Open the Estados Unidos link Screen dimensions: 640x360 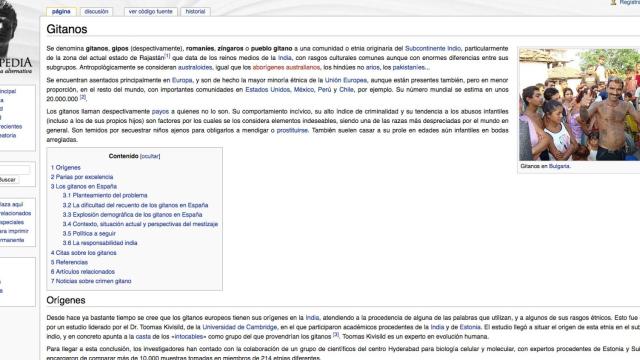click(267, 90)
